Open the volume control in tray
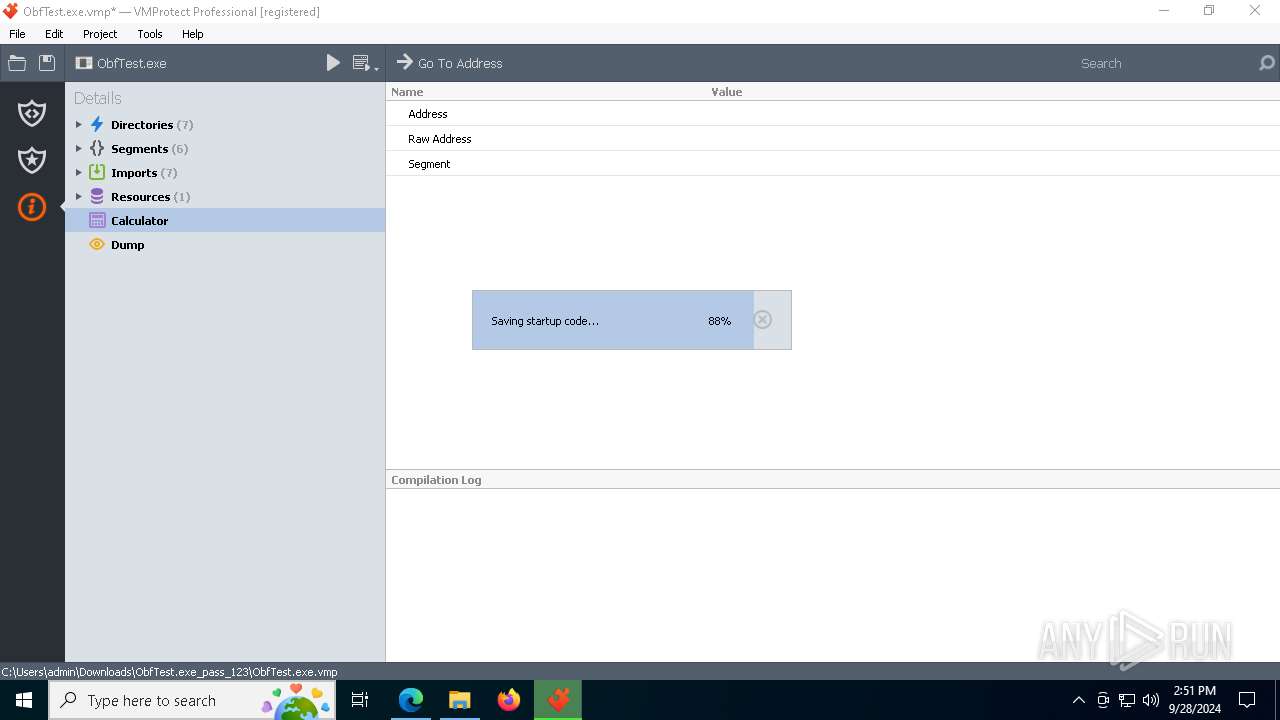The height and width of the screenshot is (720, 1280). pos(1151,700)
